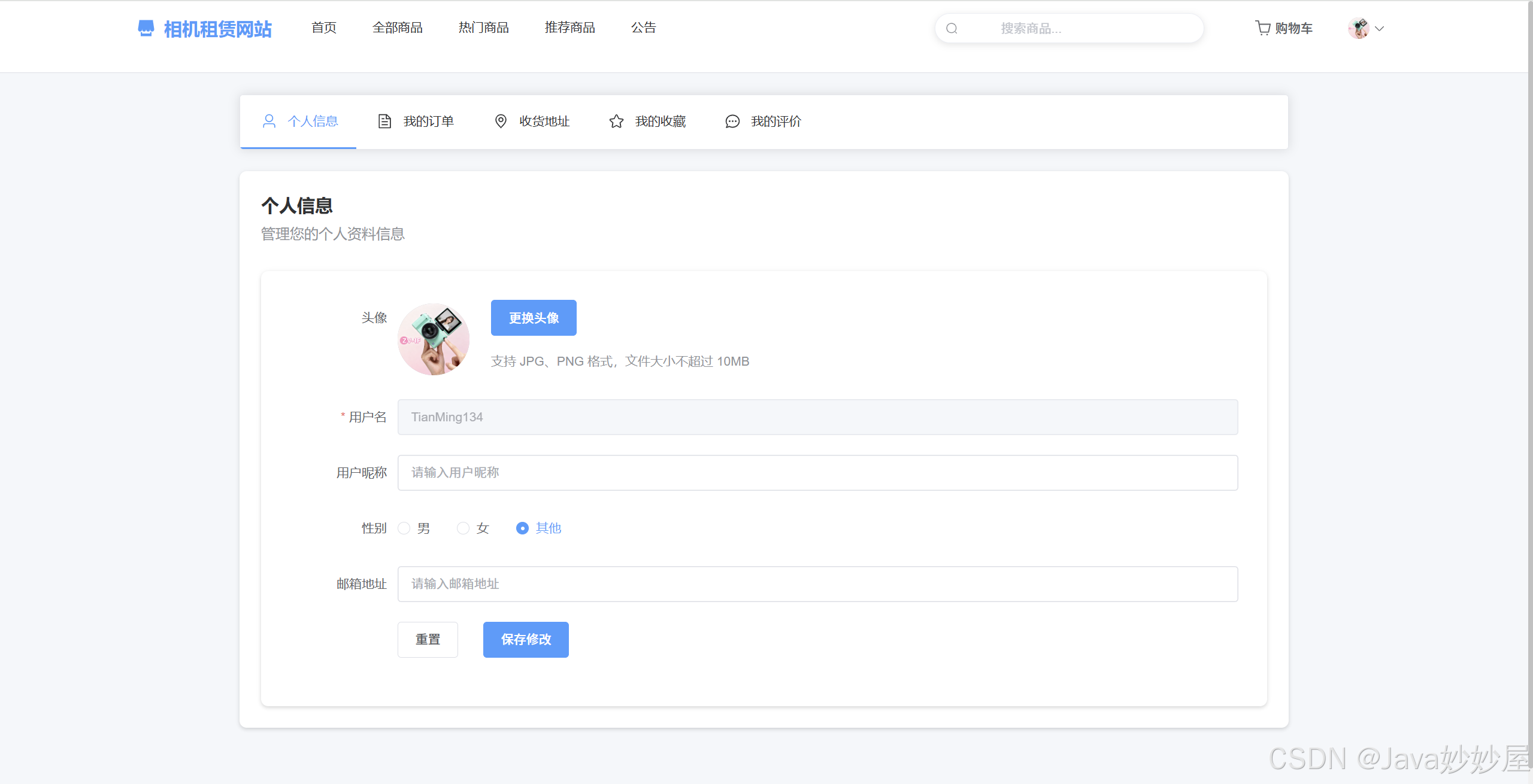Viewport: 1533px width, 784px height.
Task: Click the store logo icon beside 相机租赁网站
Action: [146, 28]
